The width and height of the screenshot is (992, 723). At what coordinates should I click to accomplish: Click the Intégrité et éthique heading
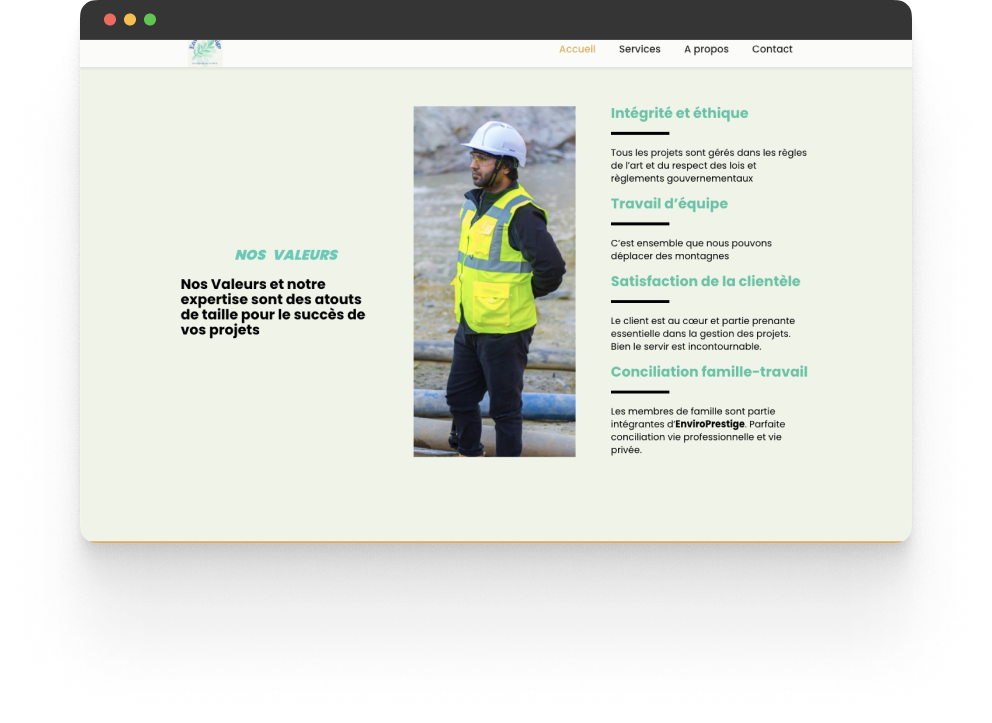tap(679, 113)
